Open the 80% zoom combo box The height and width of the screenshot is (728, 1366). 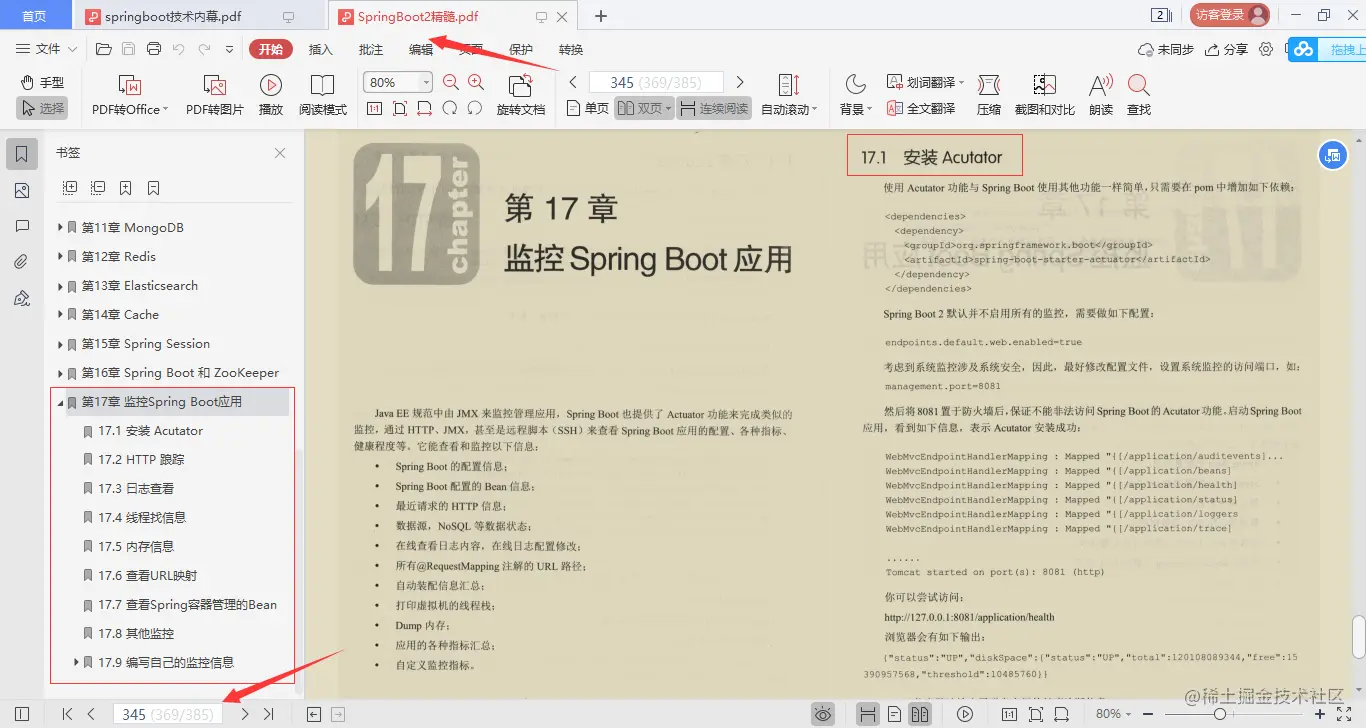[398, 83]
